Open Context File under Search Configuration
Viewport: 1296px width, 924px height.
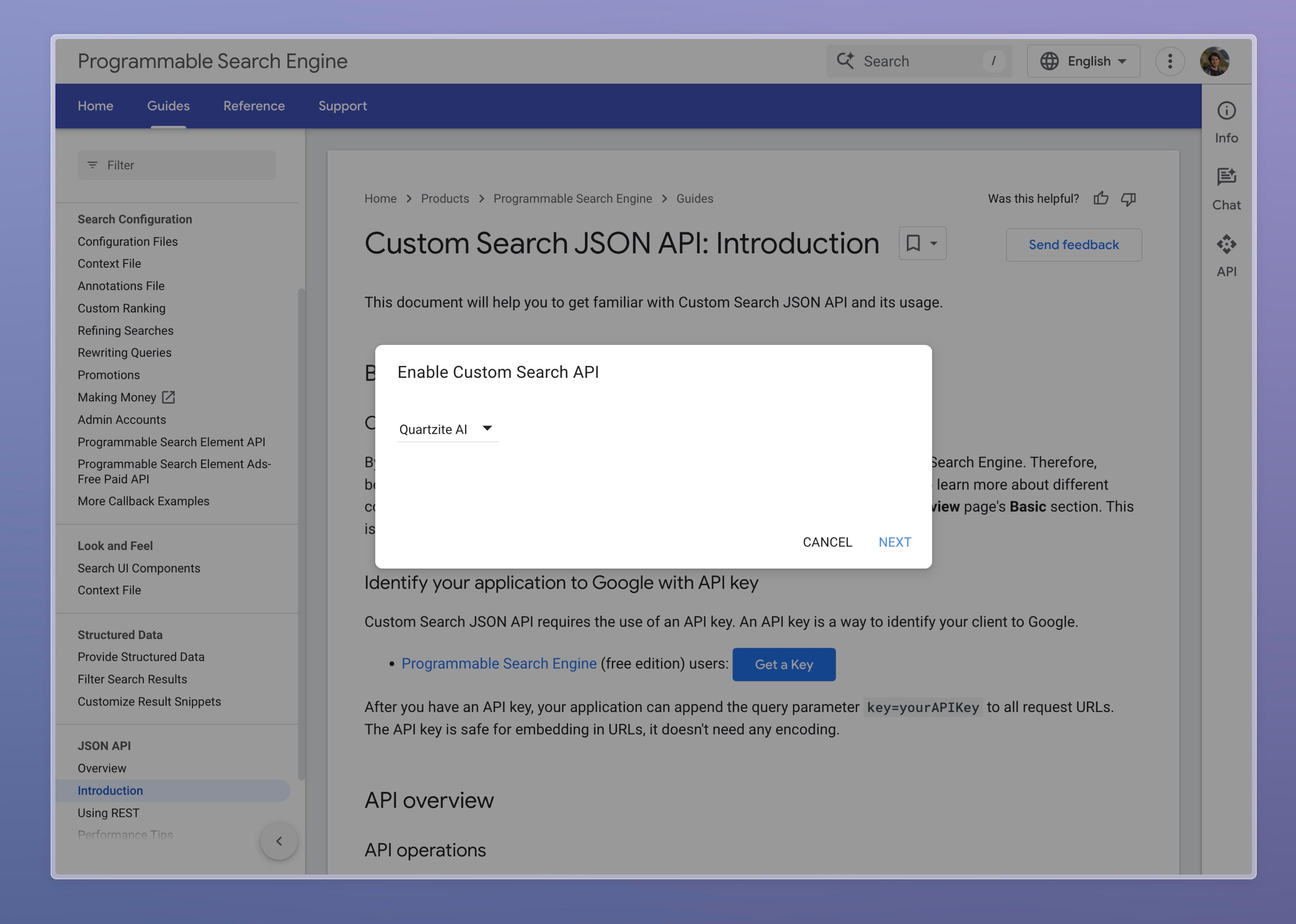109,263
